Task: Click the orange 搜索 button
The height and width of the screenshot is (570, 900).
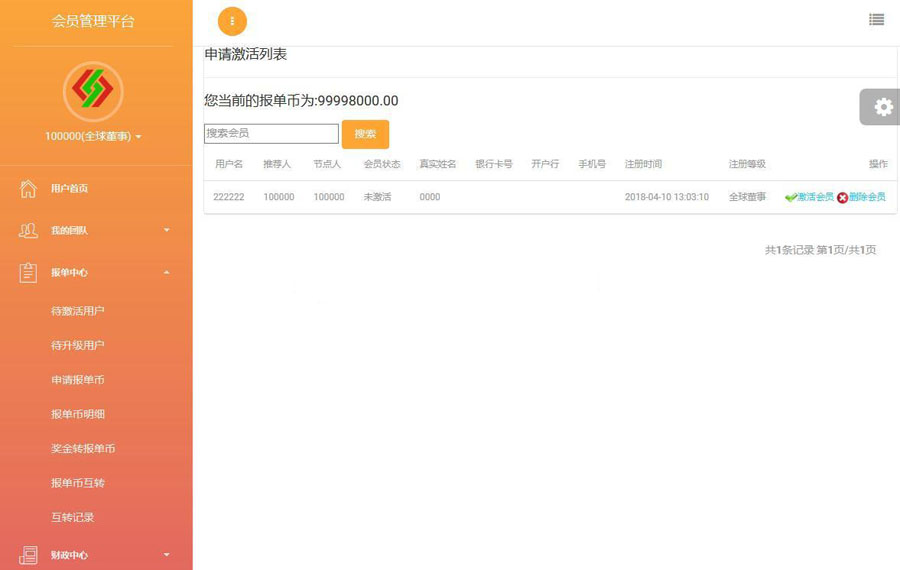Action: pyautogui.click(x=365, y=134)
